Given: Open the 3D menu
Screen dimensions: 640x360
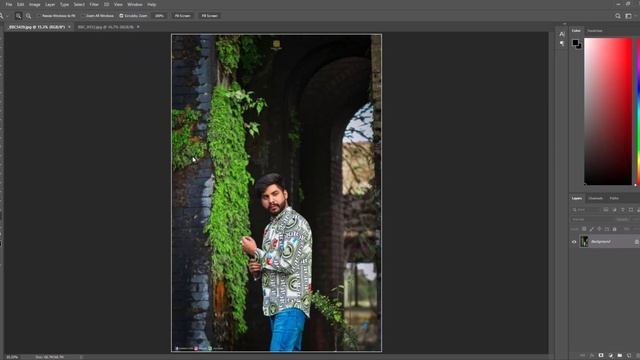Looking at the screenshot, I should click(x=107, y=4).
